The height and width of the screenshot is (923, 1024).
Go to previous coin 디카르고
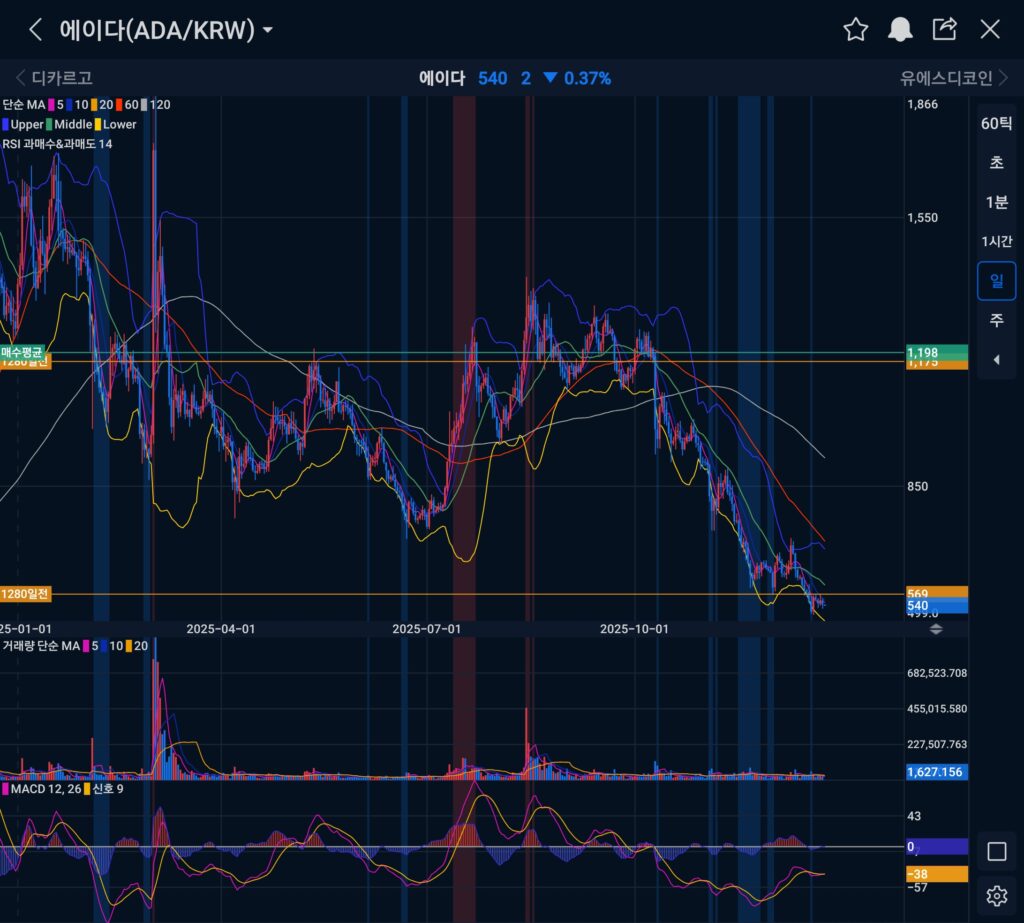[54, 78]
